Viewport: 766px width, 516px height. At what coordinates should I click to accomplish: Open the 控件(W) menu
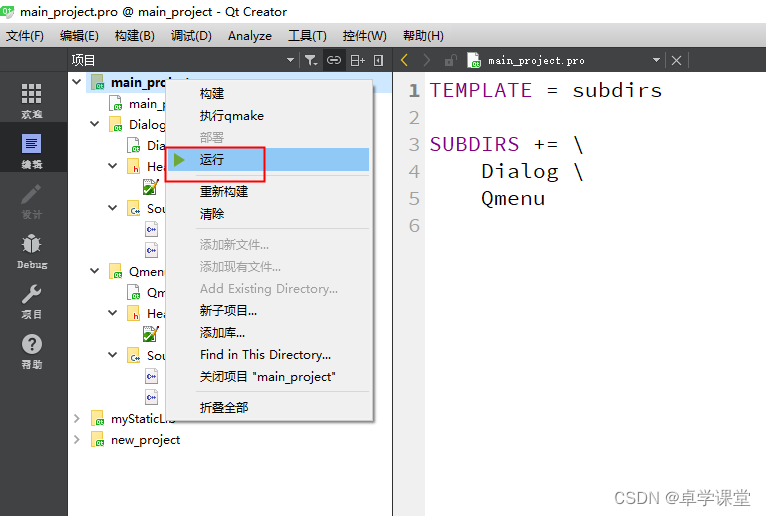(x=364, y=36)
